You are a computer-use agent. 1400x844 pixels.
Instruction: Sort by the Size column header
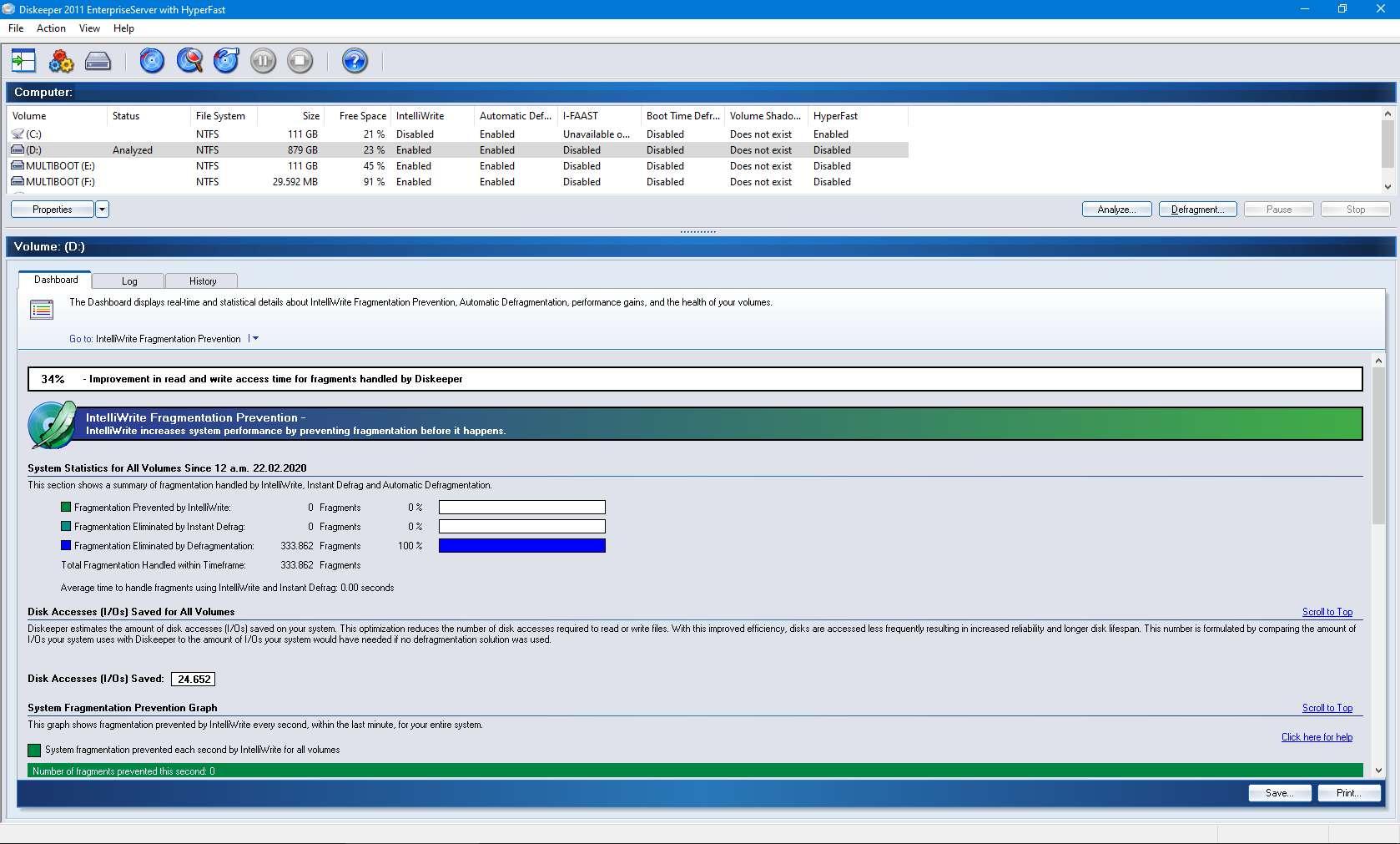(291, 116)
